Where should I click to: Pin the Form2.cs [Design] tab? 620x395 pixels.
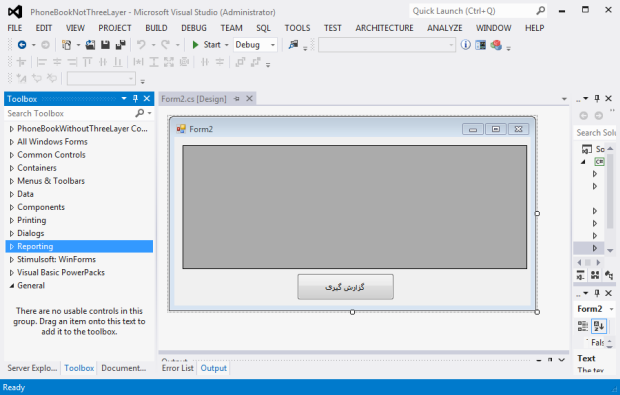[236, 99]
